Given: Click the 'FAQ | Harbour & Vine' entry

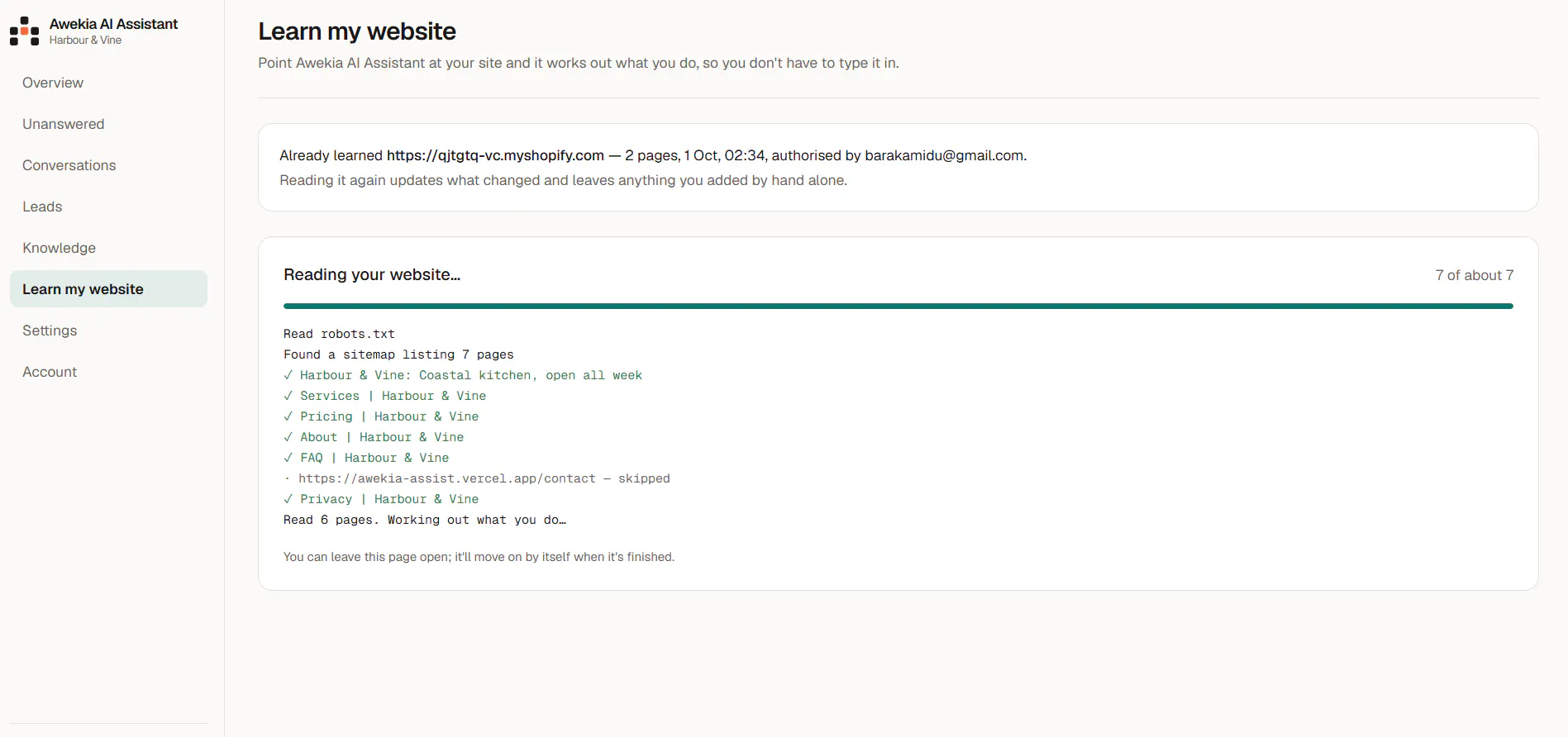Looking at the screenshot, I should click(x=366, y=458).
